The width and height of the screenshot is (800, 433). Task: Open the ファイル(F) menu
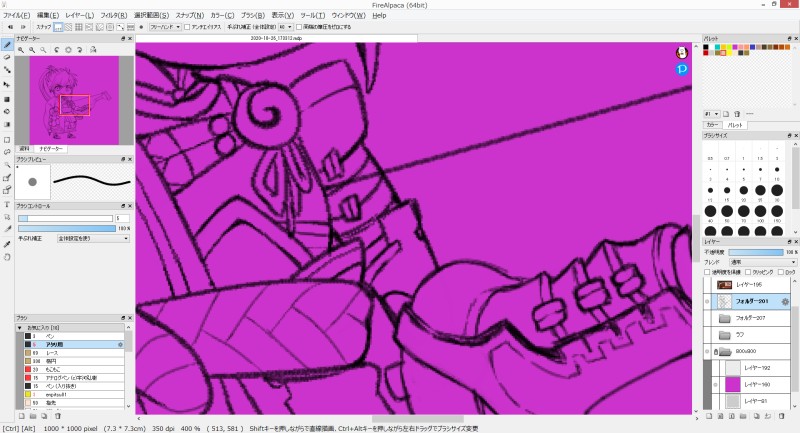[17, 15]
